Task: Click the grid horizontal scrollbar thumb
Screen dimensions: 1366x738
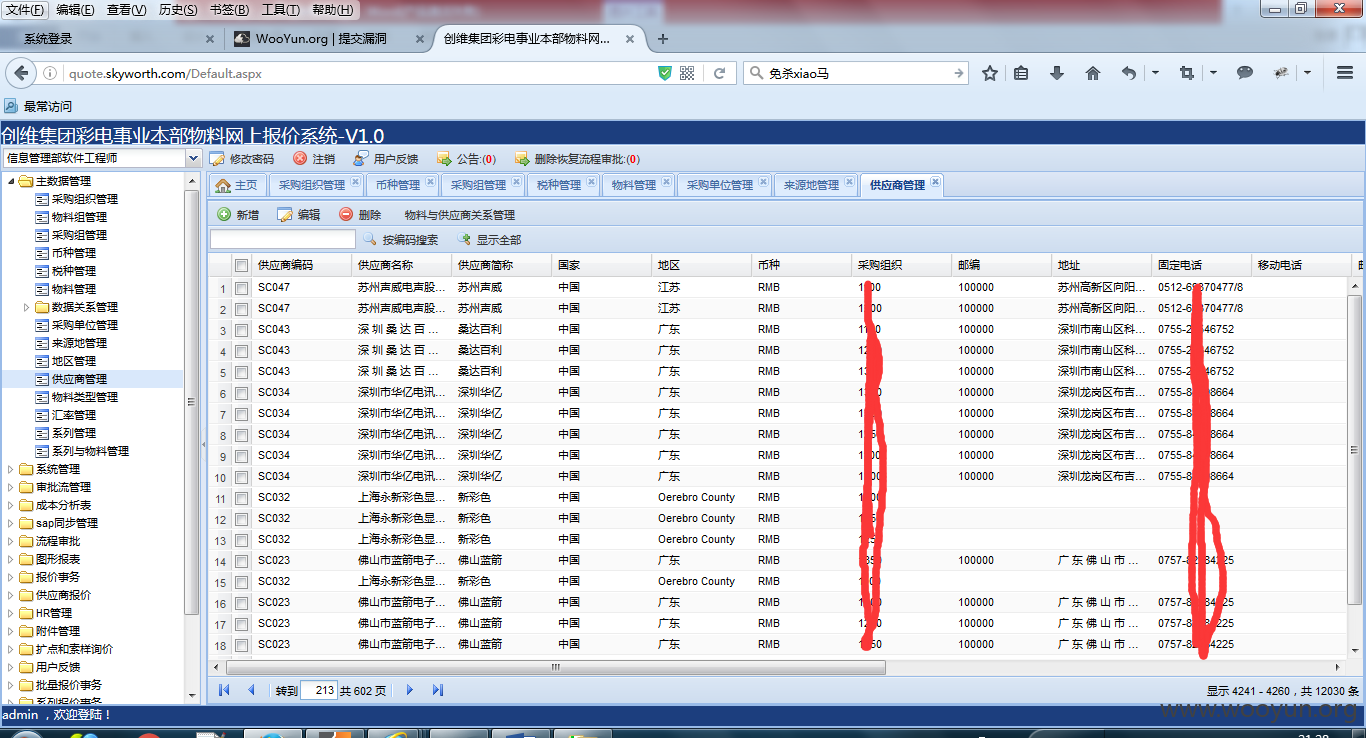Action: click(556, 667)
